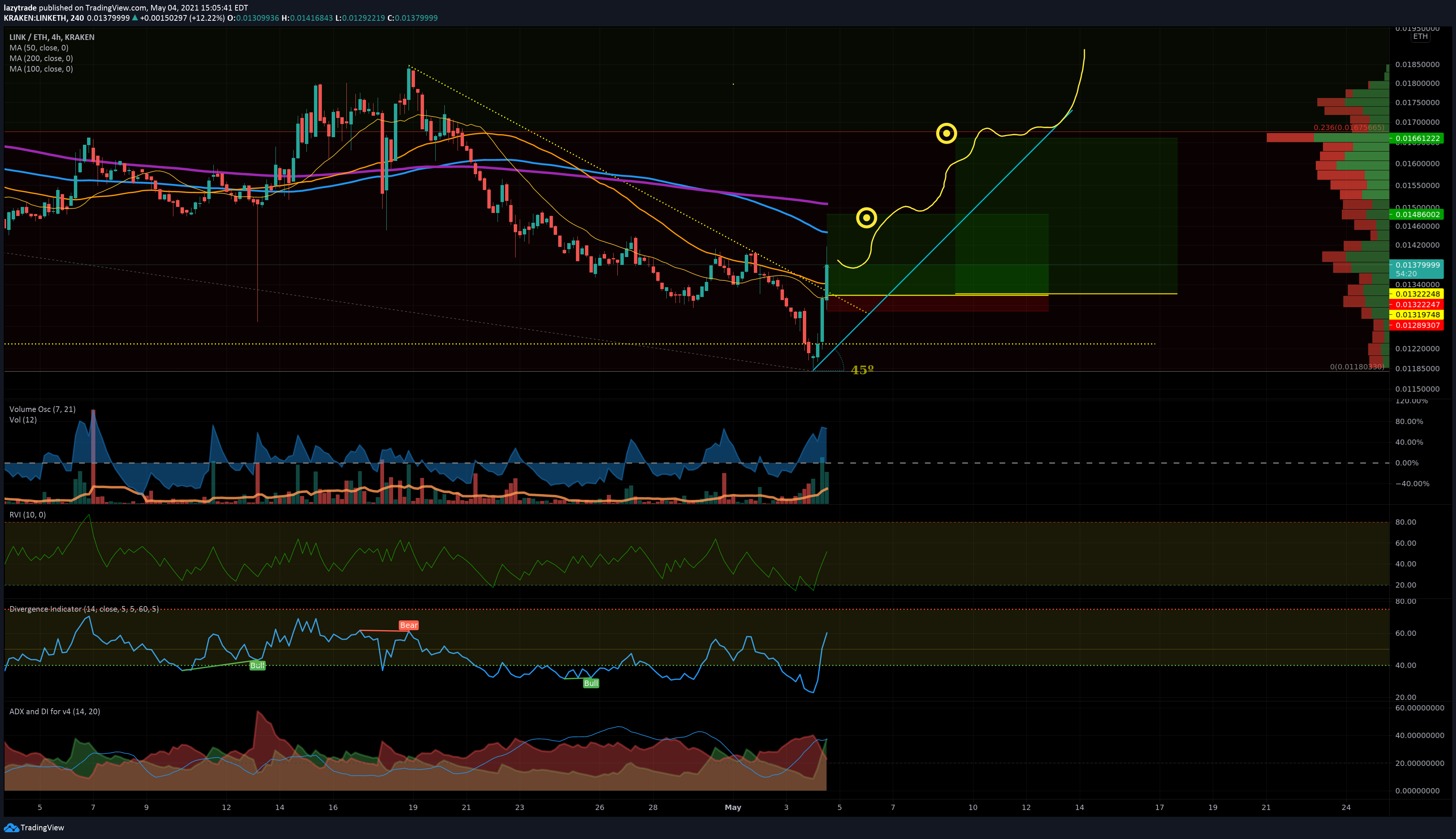
Task: Click the green 0.01661222 price label
Action: point(1417,138)
